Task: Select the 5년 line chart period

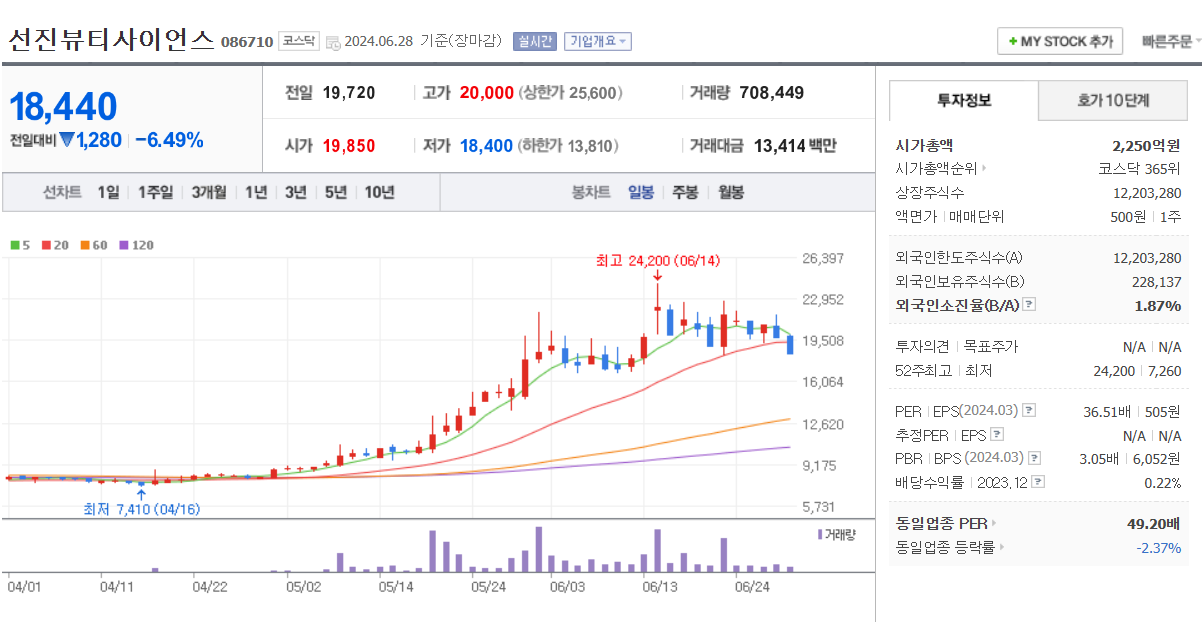Action: [x=335, y=192]
